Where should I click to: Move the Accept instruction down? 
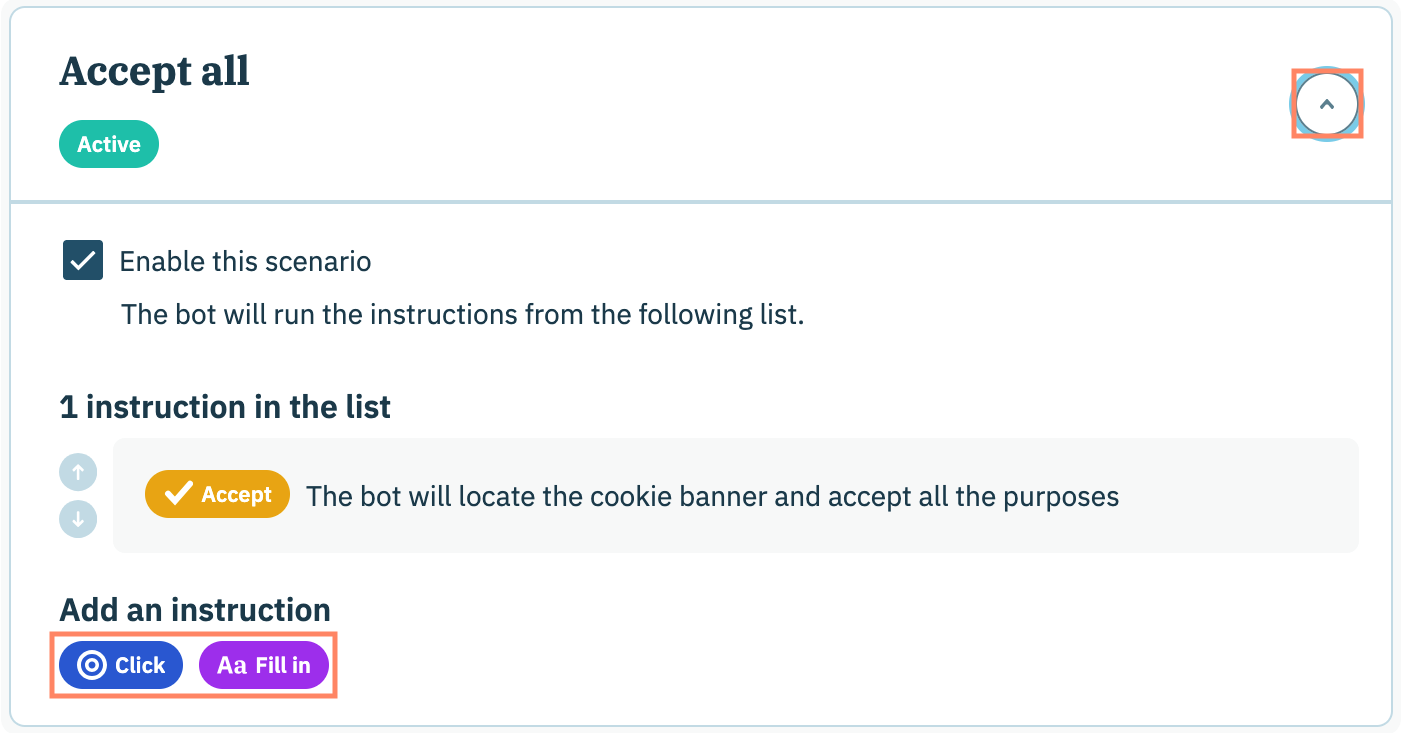[x=78, y=520]
